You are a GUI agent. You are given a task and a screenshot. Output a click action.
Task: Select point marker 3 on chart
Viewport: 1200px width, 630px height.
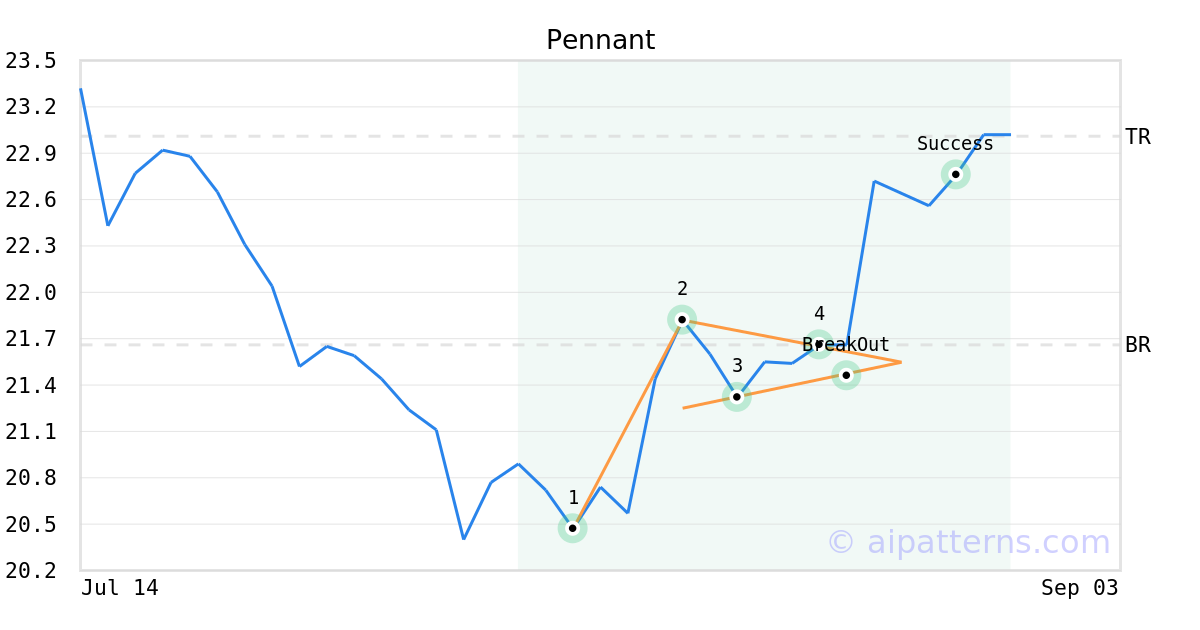tap(737, 397)
